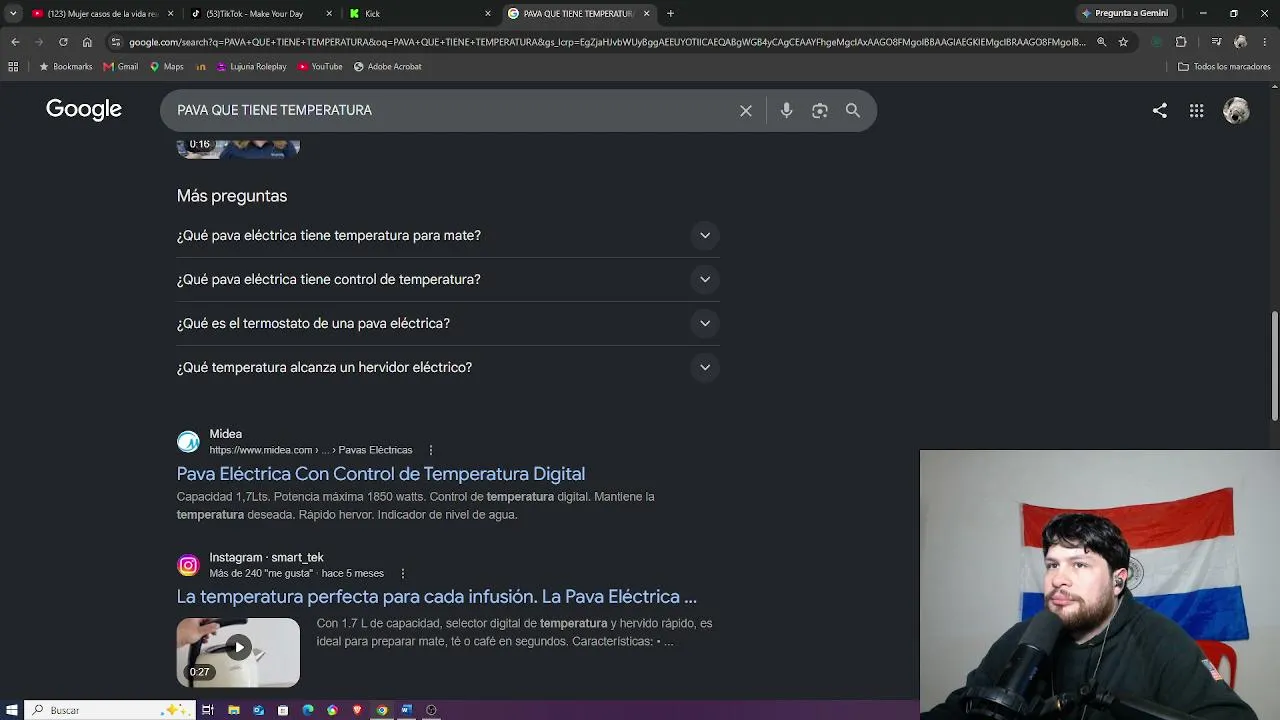Screen dimensions: 1280x720
Task: Click the browser address bar URL
Action: pos(607,42)
